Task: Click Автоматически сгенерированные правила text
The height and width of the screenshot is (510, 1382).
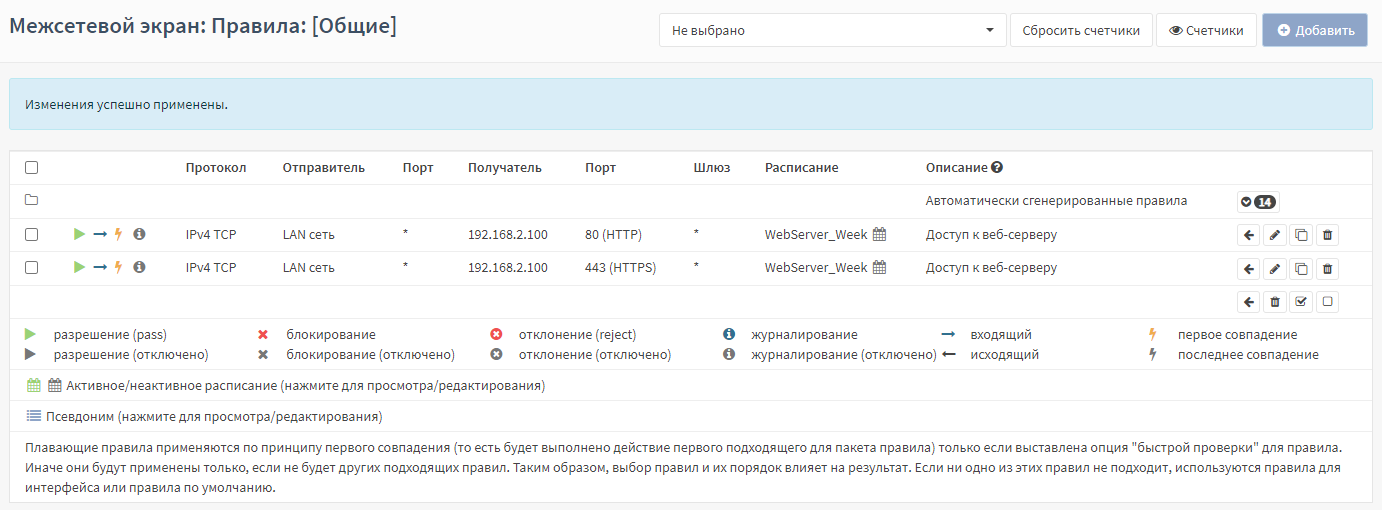Action: click(1057, 201)
